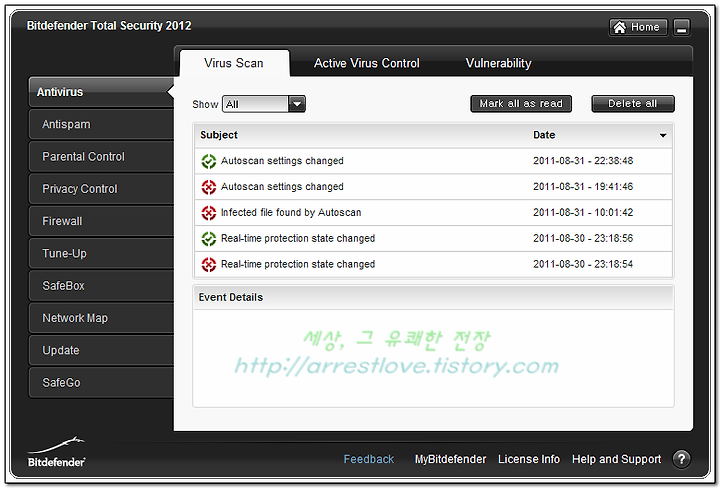Open the SafeBox section
The width and height of the screenshot is (720, 488).
coord(101,286)
